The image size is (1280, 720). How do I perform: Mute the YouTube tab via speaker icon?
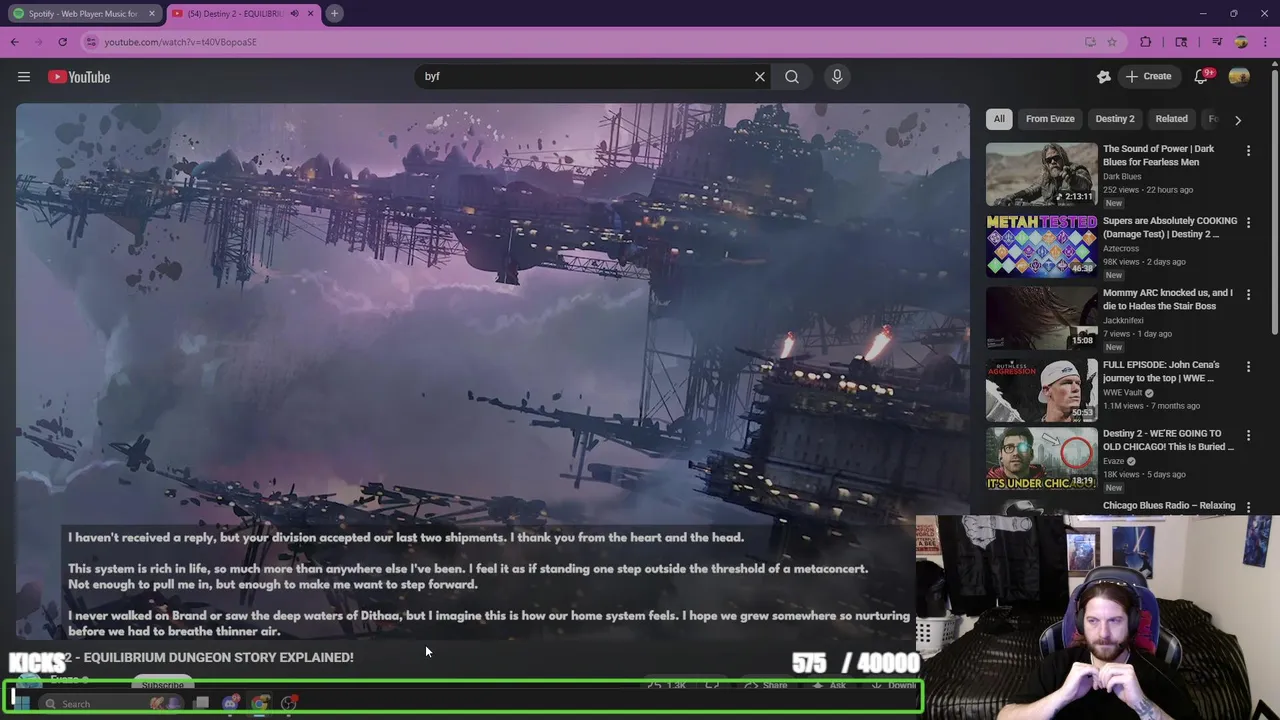tap(294, 14)
